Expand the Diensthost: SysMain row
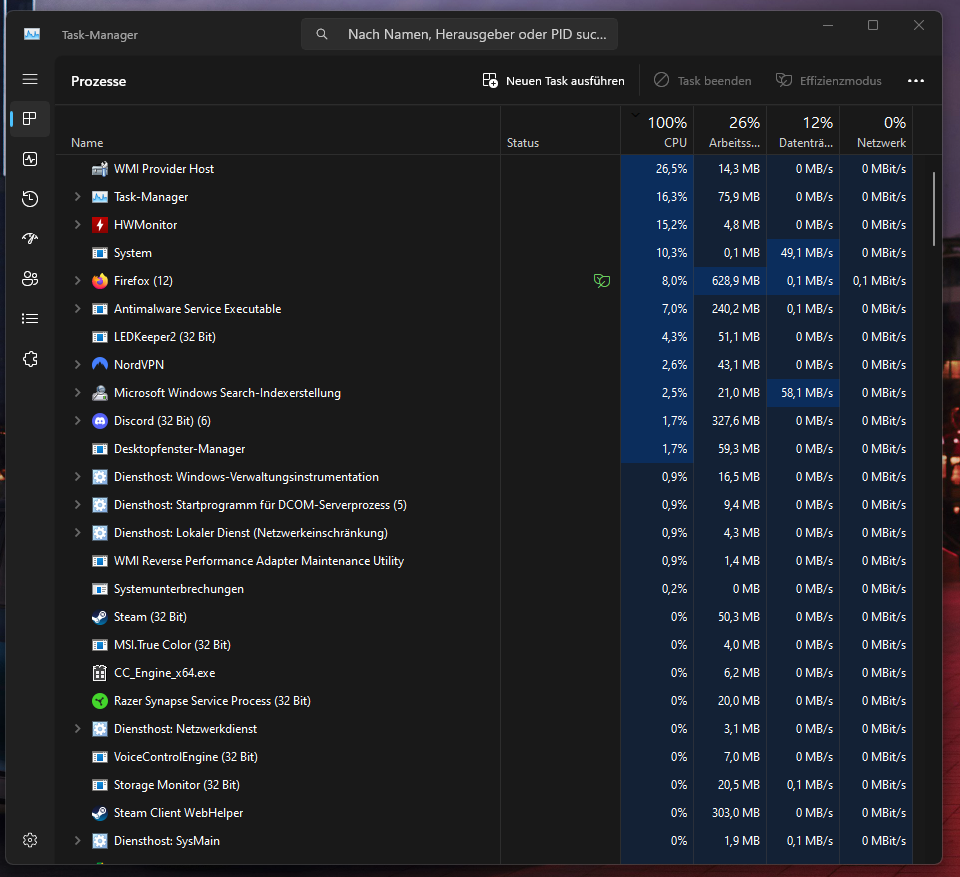 77,841
